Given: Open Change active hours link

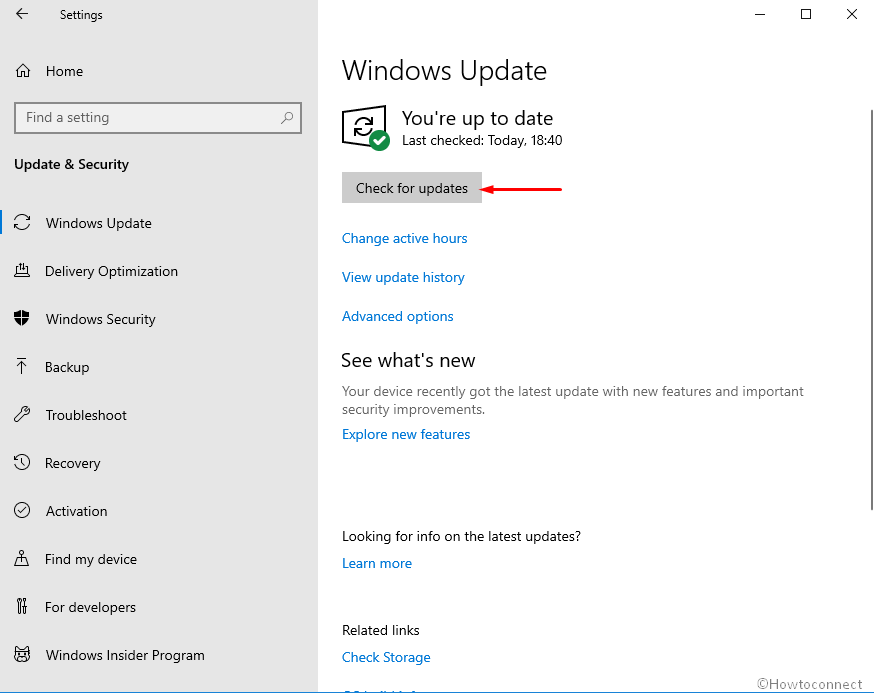Looking at the screenshot, I should point(405,238).
